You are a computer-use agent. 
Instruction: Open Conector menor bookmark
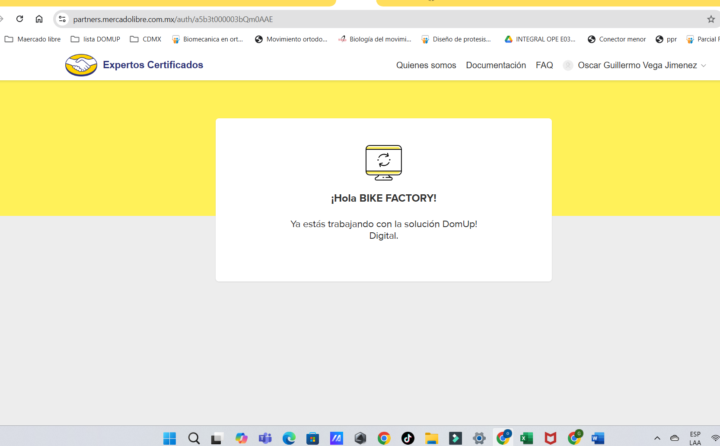[x=617, y=40]
